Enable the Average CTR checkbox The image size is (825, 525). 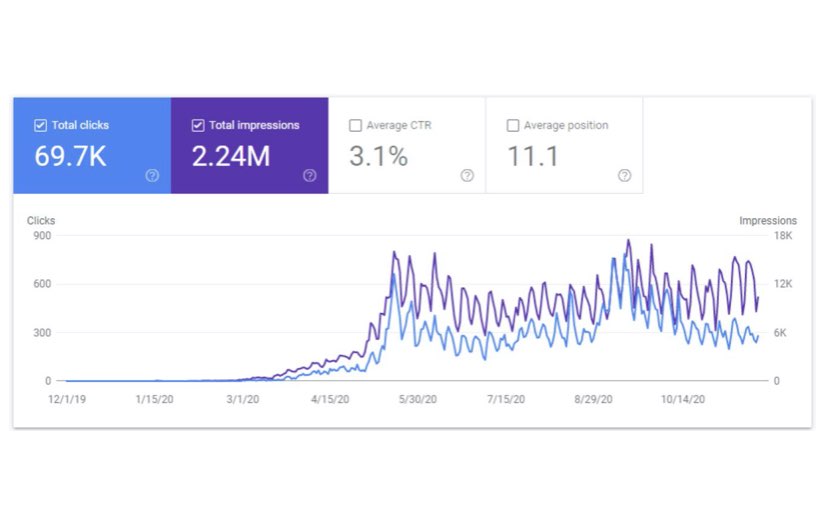tap(356, 125)
